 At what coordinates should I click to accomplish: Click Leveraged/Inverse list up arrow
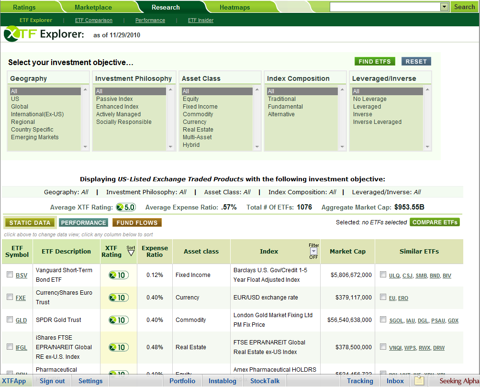coord(427,90)
